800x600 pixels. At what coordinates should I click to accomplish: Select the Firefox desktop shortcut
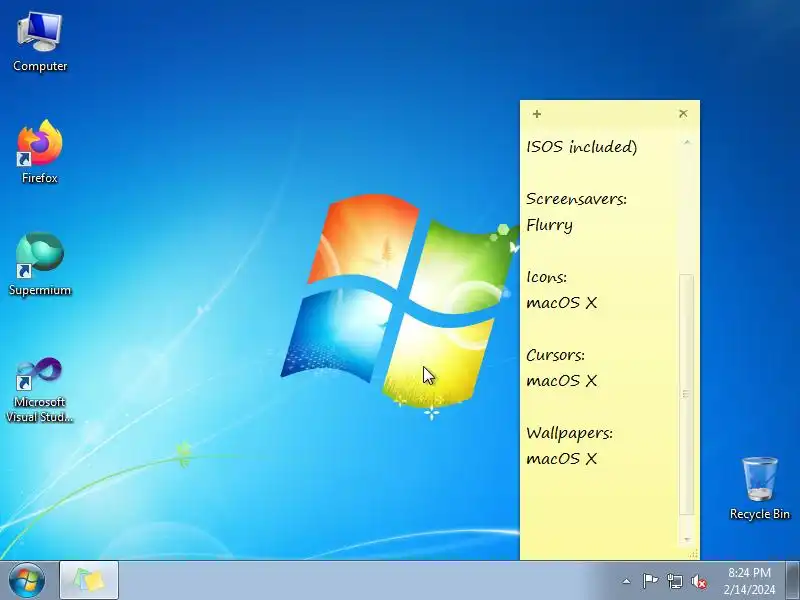pyautogui.click(x=40, y=152)
